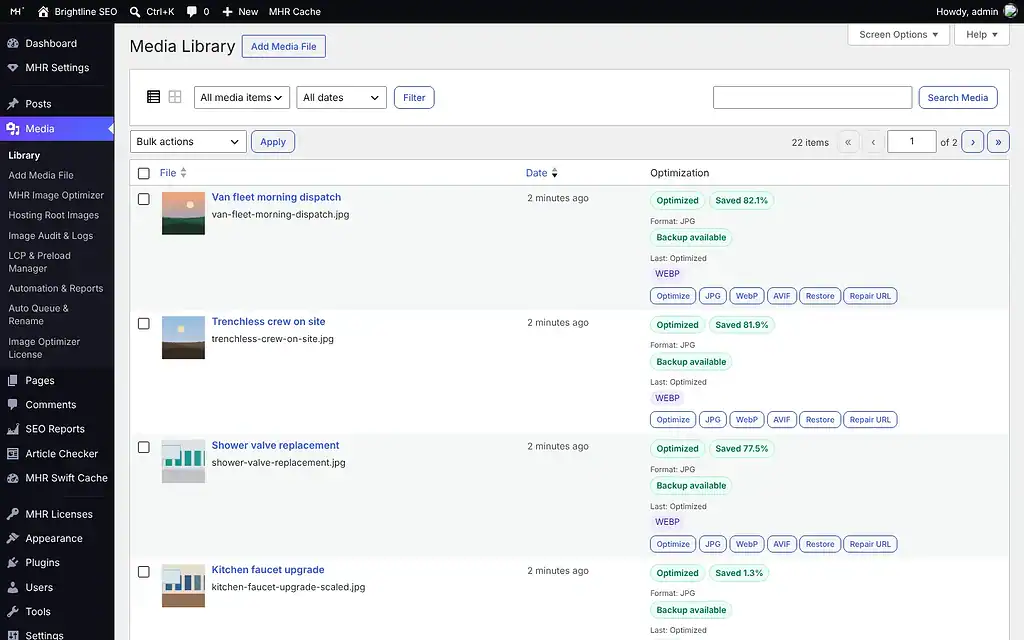Click the Appearance brush icon
Viewport: 1024px width, 640px height.
(x=12, y=538)
